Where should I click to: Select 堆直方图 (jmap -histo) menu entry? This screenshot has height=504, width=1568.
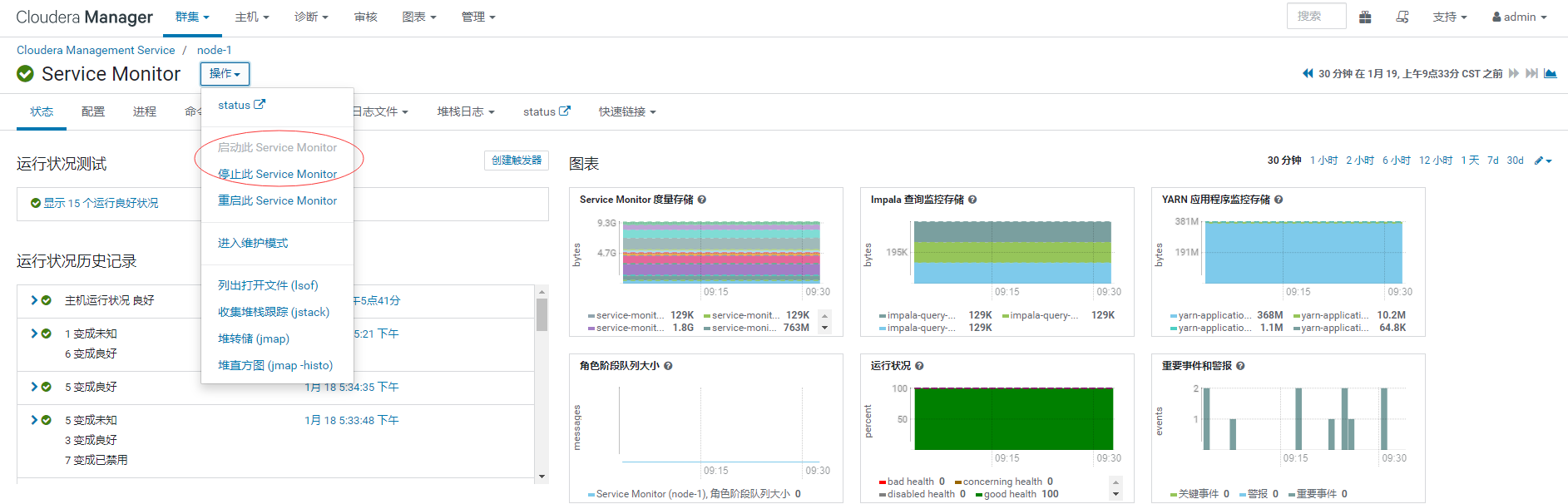pos(277,365)
